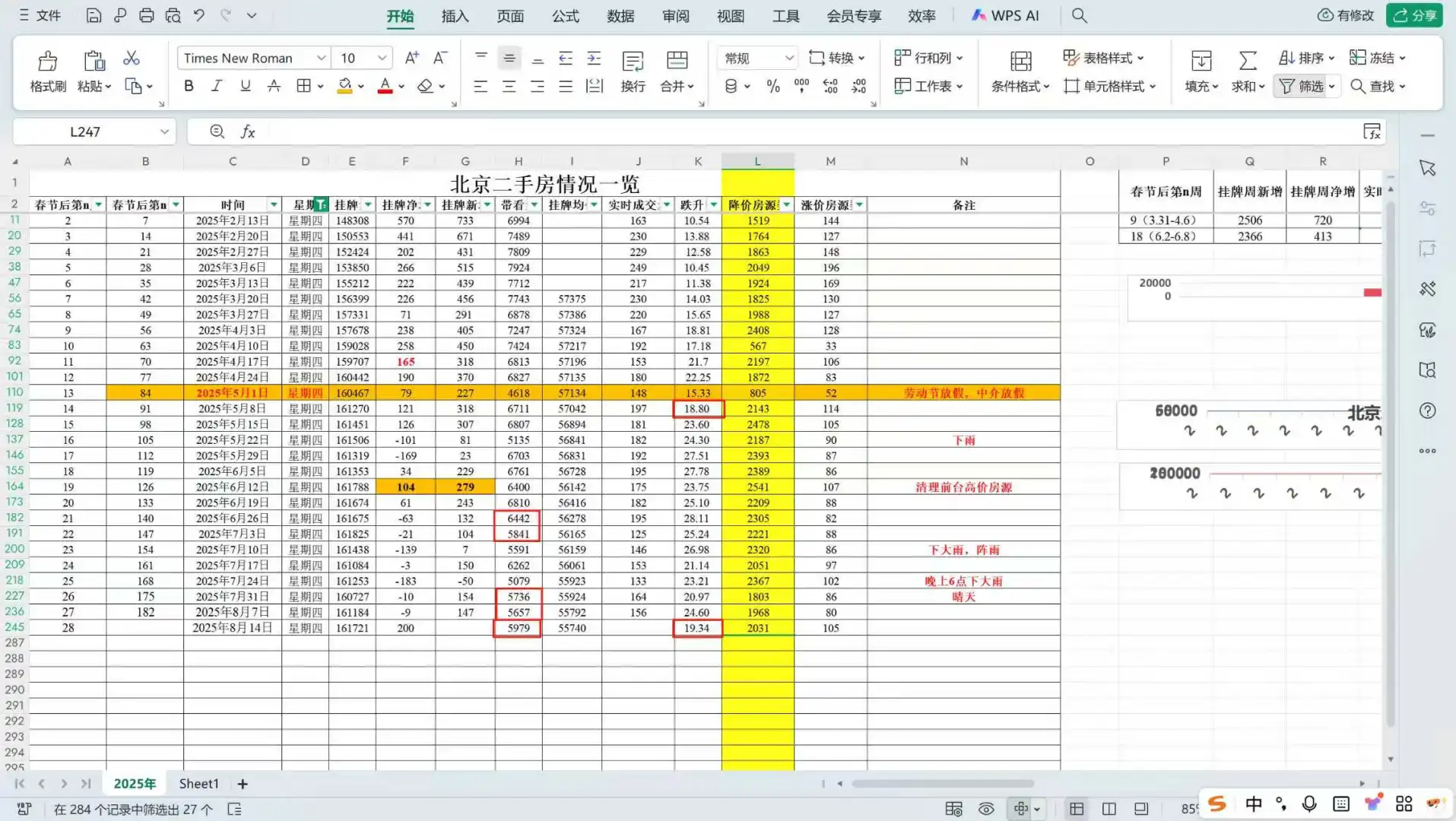This screenshot has width=1456, height=821.
Task: Click the WPS AI button
Action: [1005, 15]
